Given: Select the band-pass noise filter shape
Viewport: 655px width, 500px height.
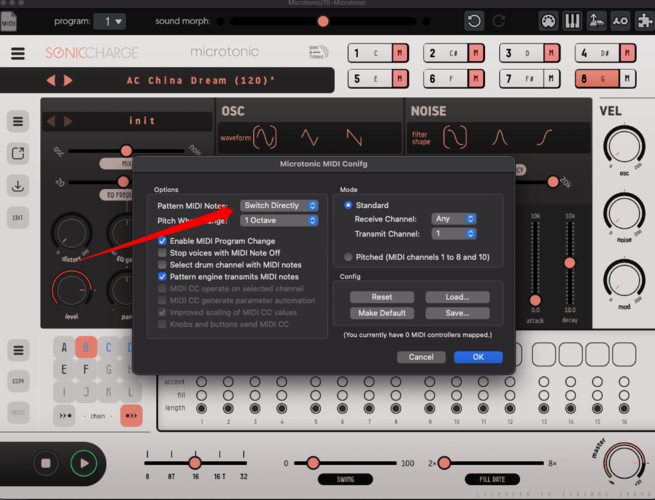Looking at the screenshot, I should pyautogui.click(x=500, y=137).
